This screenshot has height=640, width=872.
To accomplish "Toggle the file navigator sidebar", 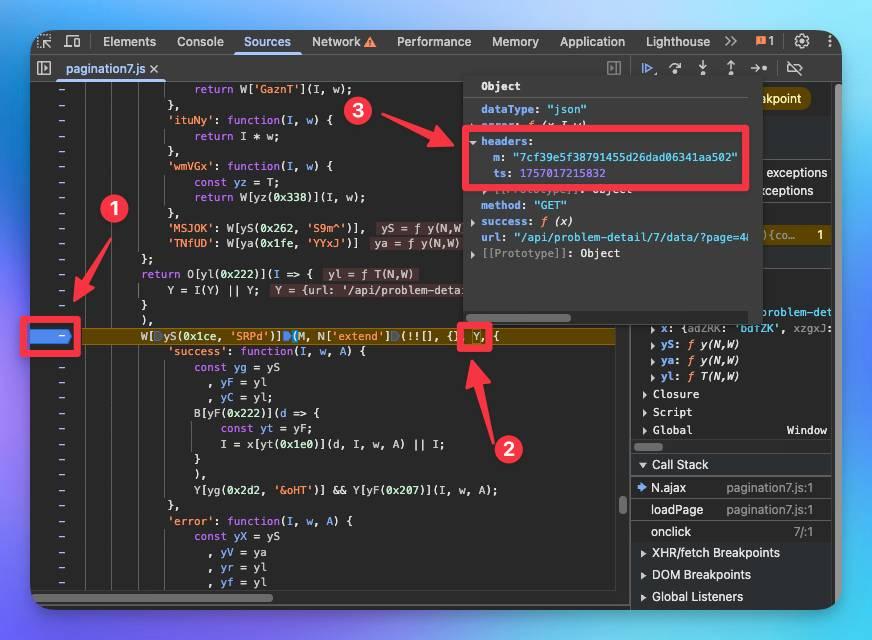I will coord(44,68).
